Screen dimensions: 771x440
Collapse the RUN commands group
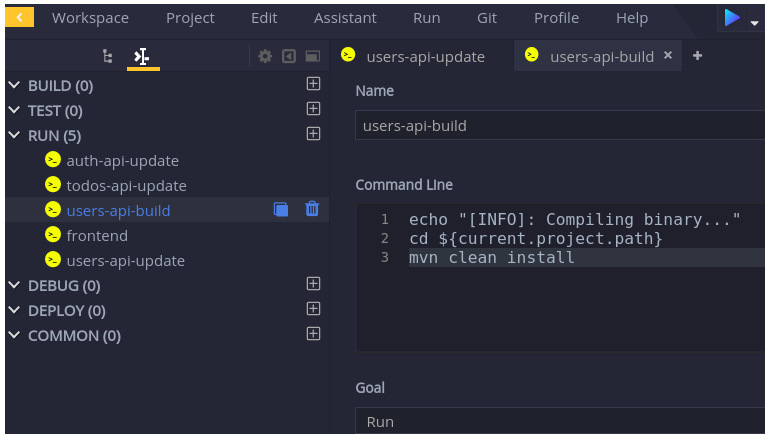tap(14, 135)
